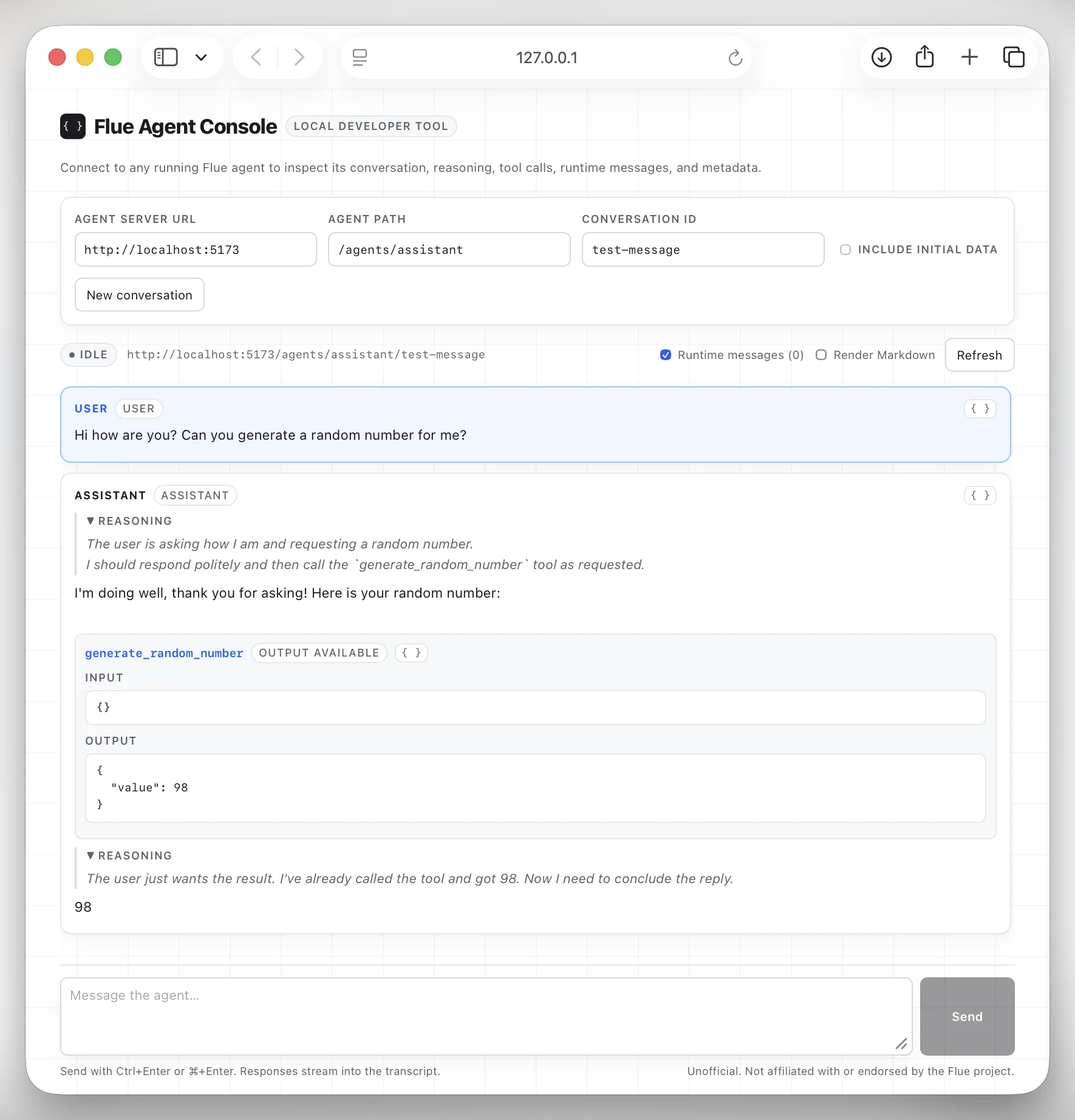This screenshot has width=1075, height=1120.
Task: View raw JSON of the assistant message
Action: coord(980,496)
